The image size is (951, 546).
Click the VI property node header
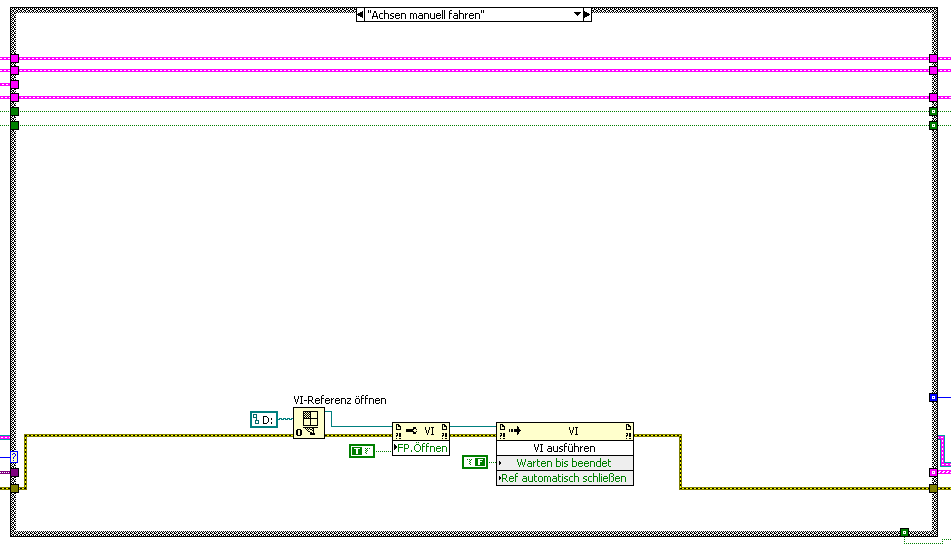pos(421,431)
